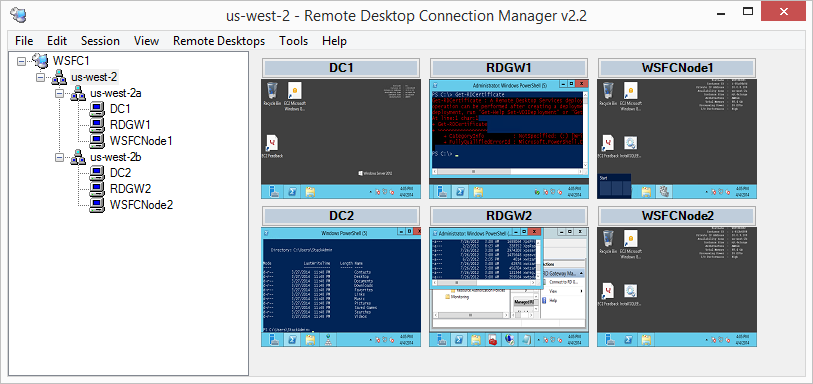Open the Help menu
The image size is (813, 384).
[334, 41]
